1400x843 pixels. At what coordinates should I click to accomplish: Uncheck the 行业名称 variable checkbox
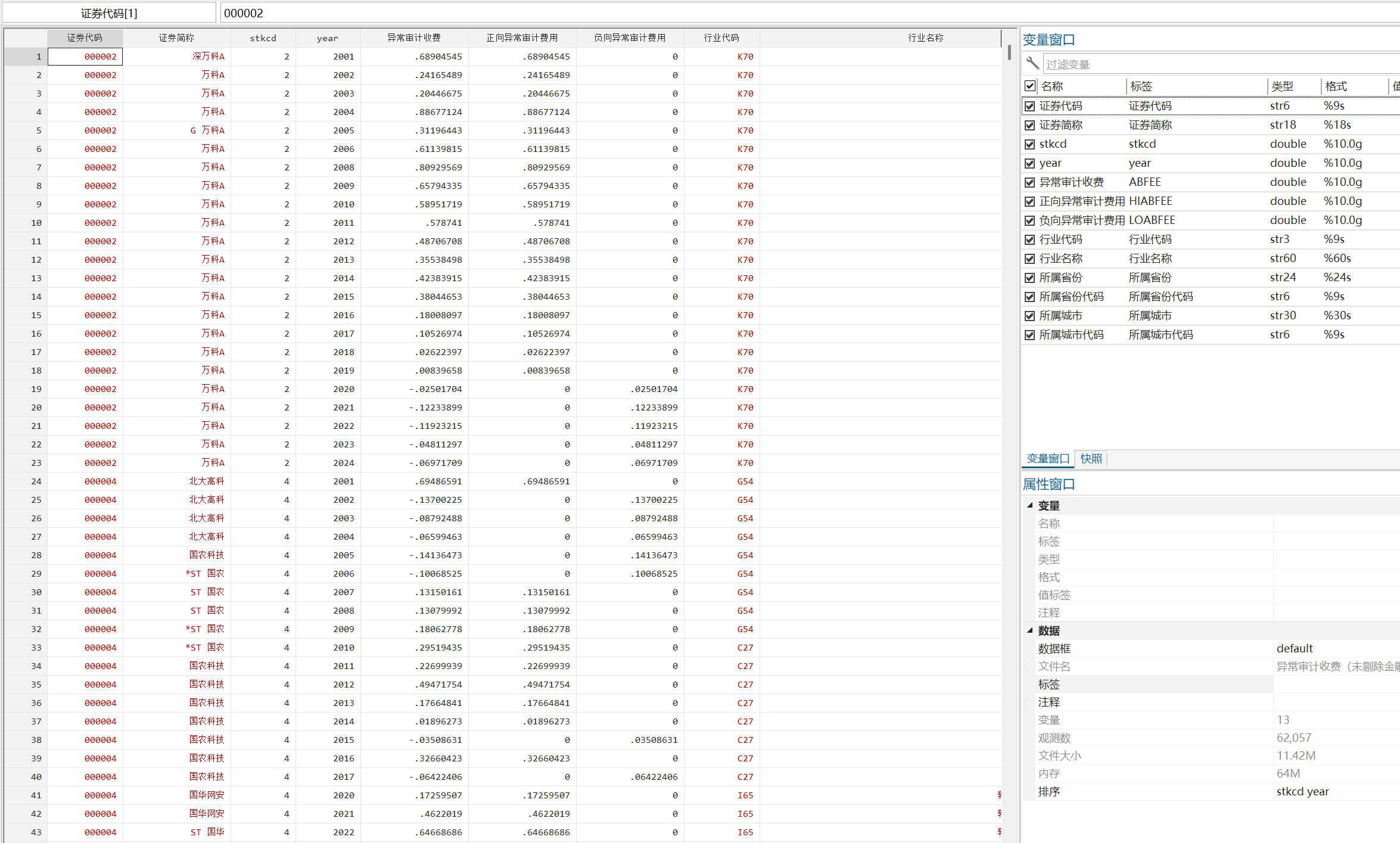point(1029,259)
